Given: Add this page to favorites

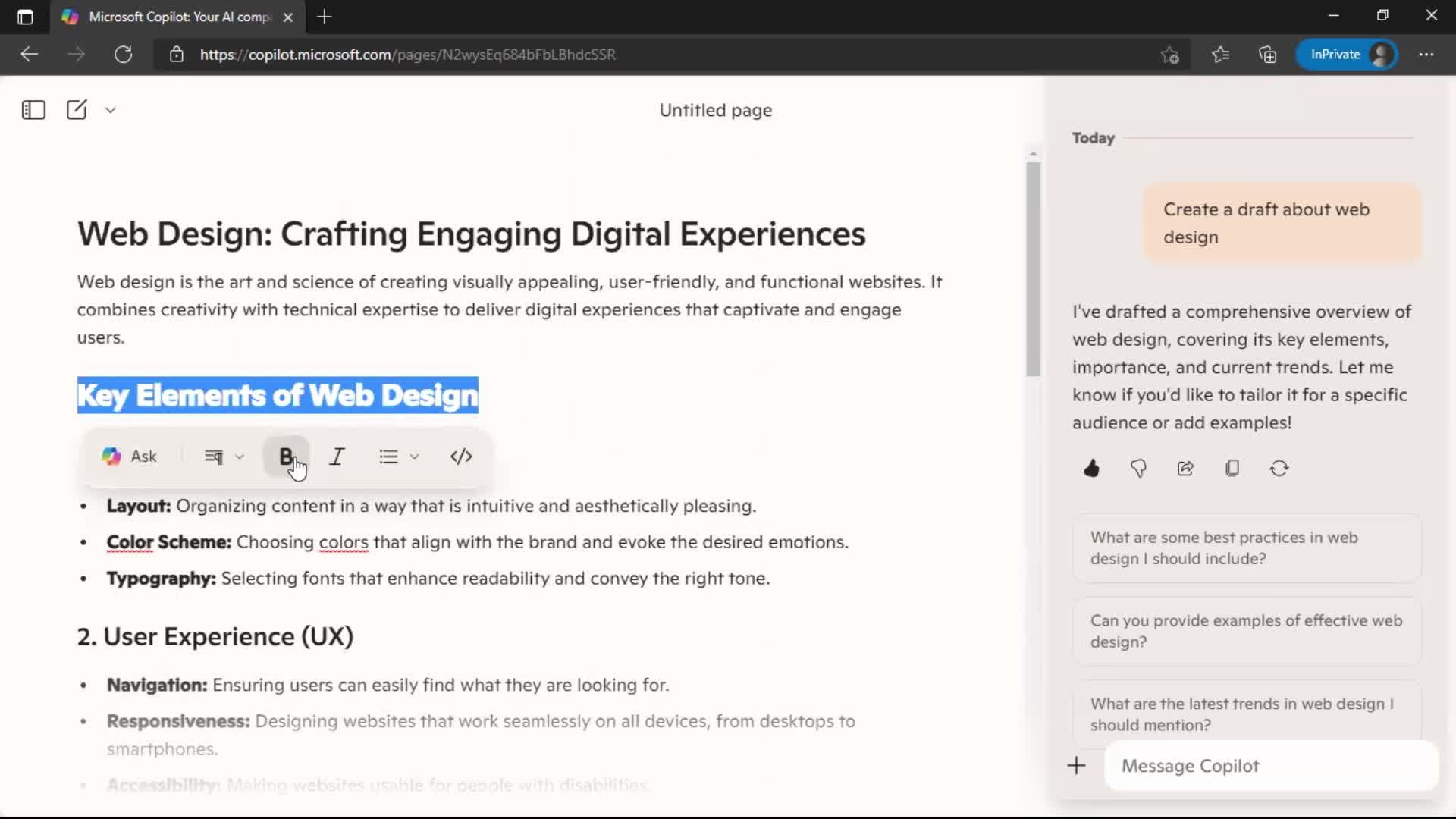Looking at the screenshot, I should [1169, 55].
